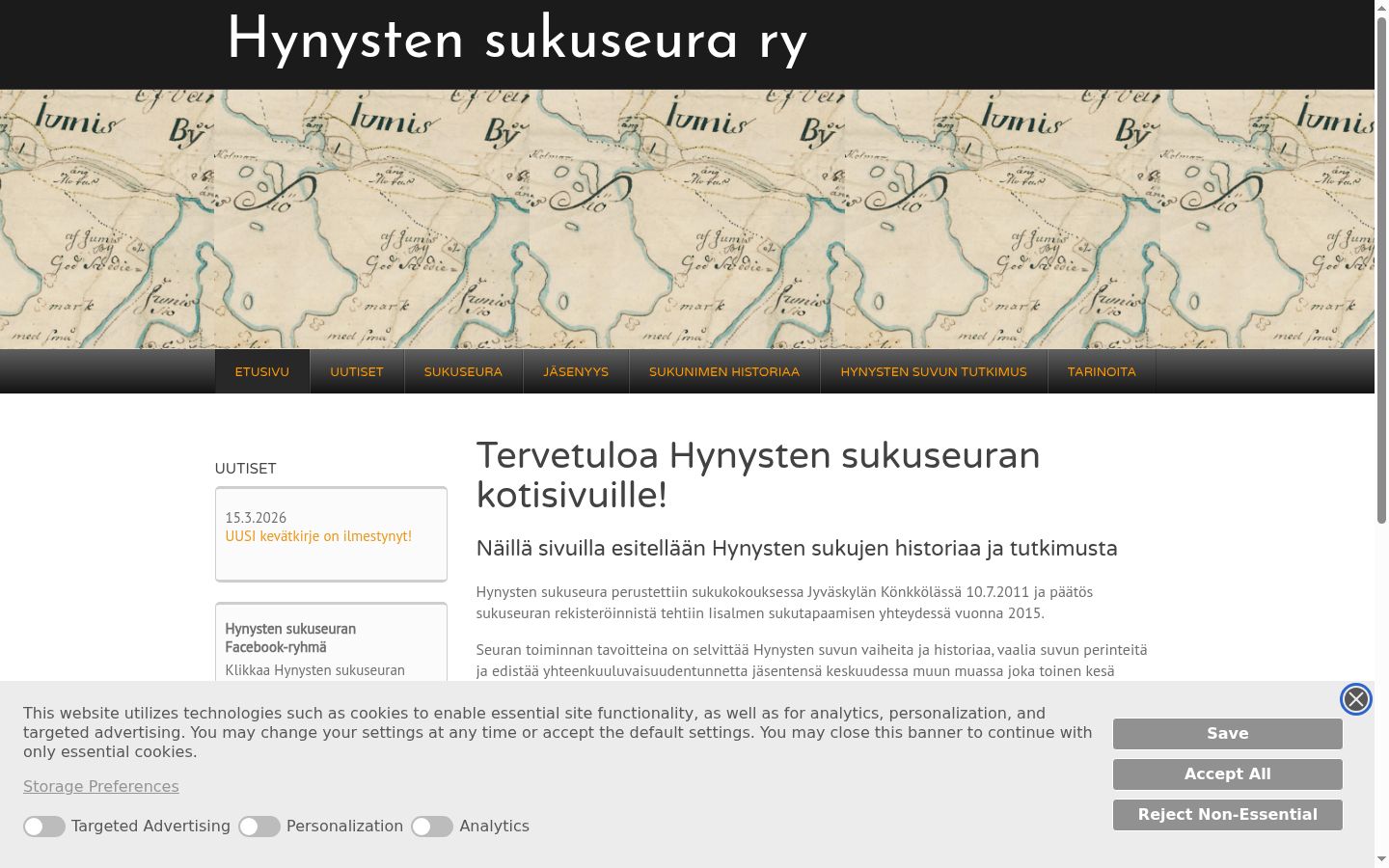Go to the UUTISET navigation item
The width and height of the screenshot is (1389, 868).
(357, 371)
